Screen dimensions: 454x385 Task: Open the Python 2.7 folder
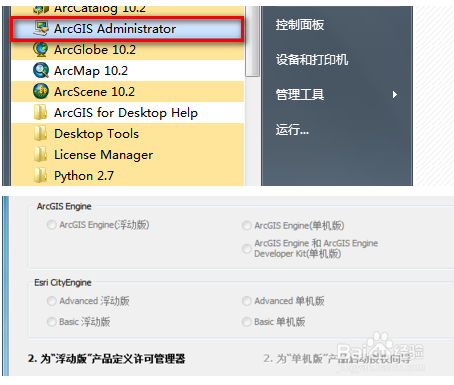(128, 175)
